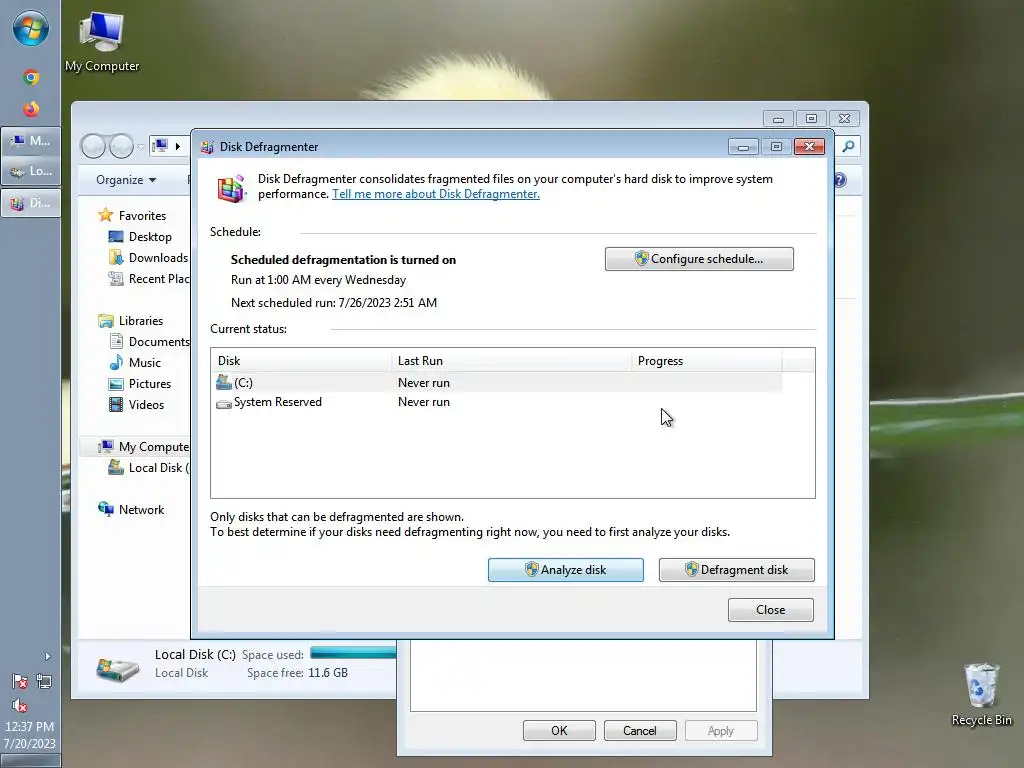The width and height of the screenshot is (1024, 768).
Task: Select Local Disk in navigation pane
Action: pos(148,468)
